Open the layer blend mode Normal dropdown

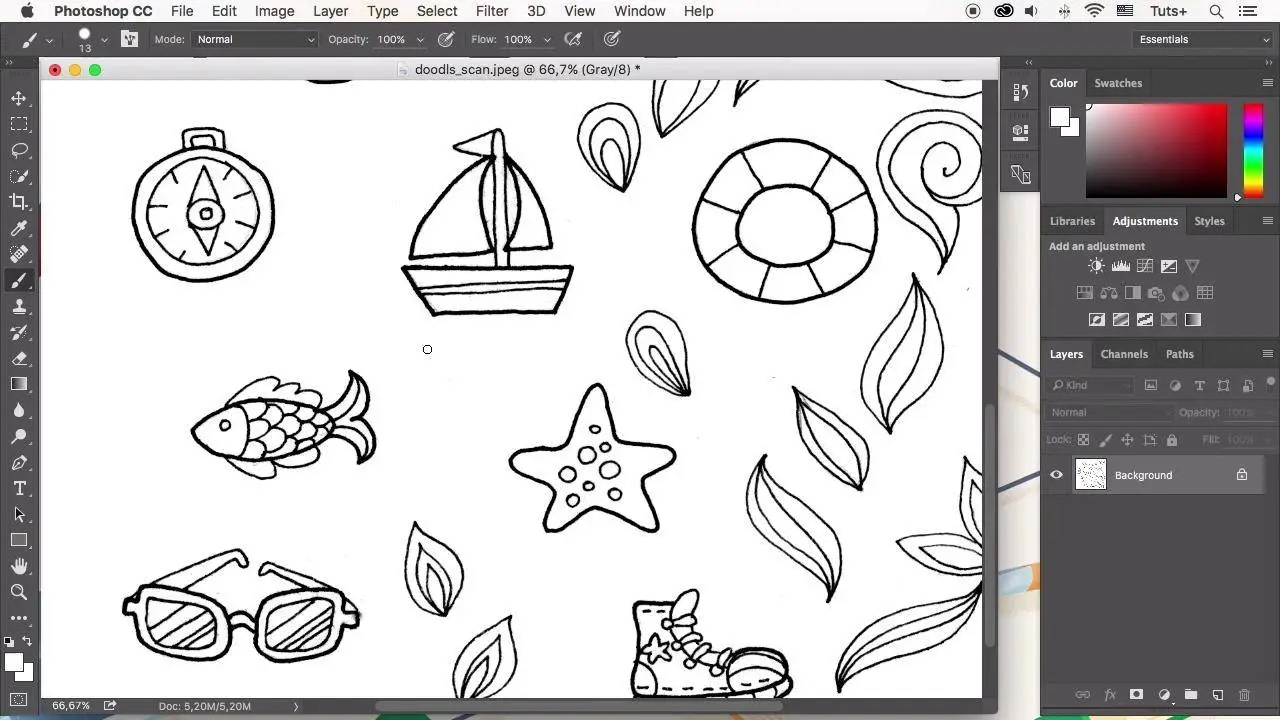pos(1110,412)
